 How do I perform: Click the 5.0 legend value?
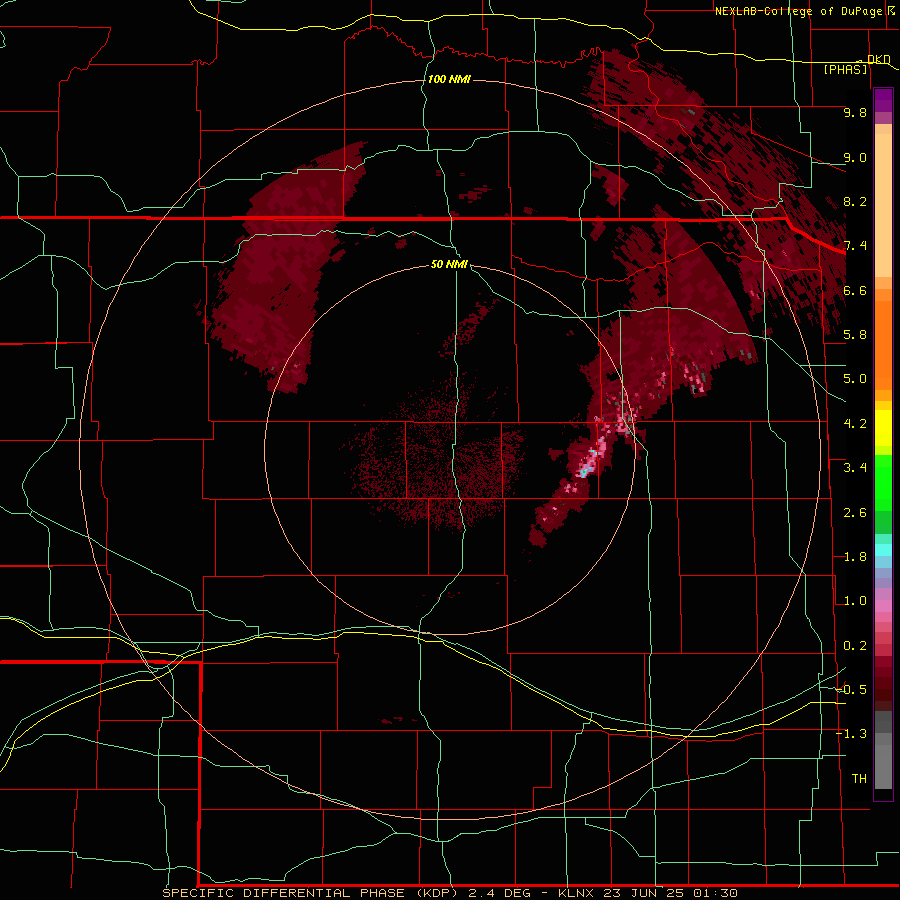pyautogui.click(x=855, y=379)
